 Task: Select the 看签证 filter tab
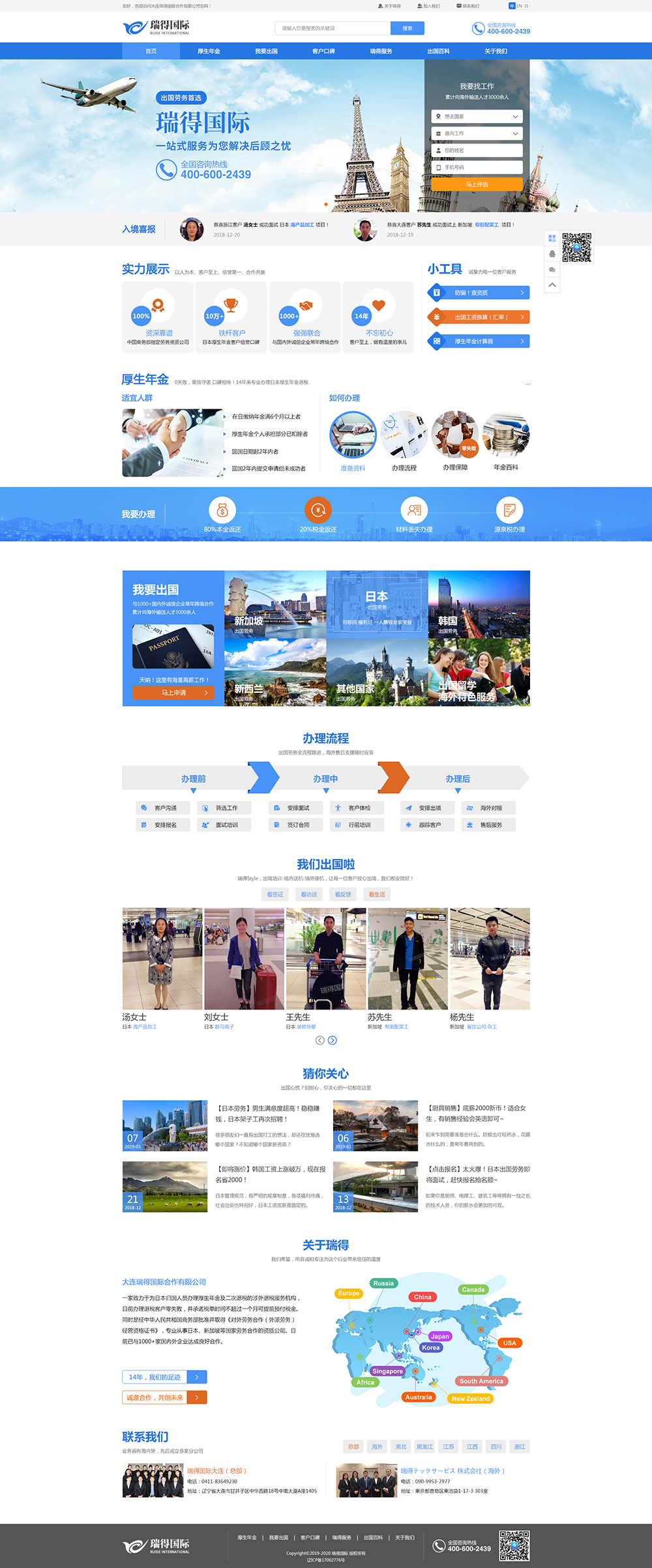(275, 894)
